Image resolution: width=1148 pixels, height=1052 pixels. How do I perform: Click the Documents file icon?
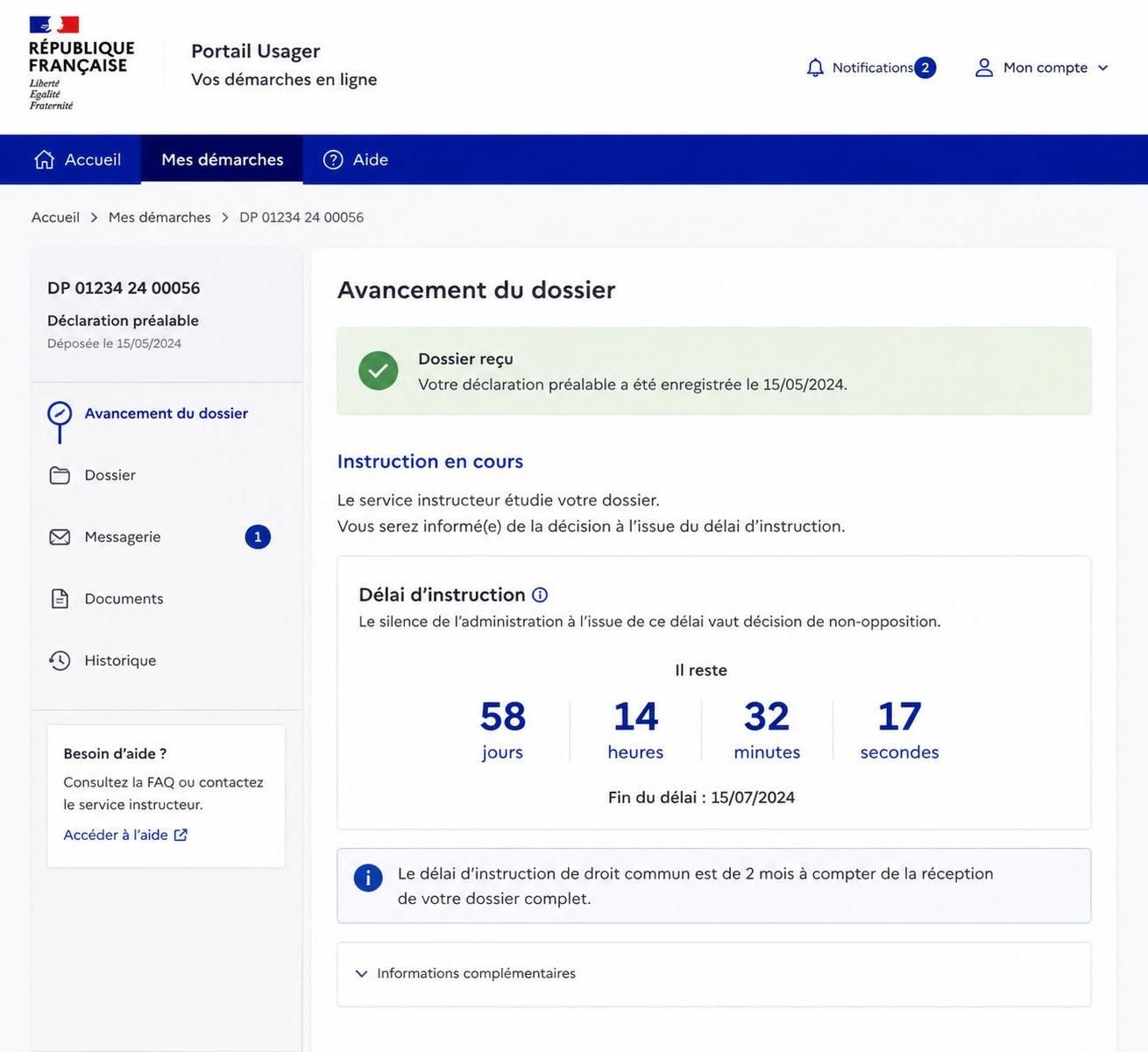[60, 598]
